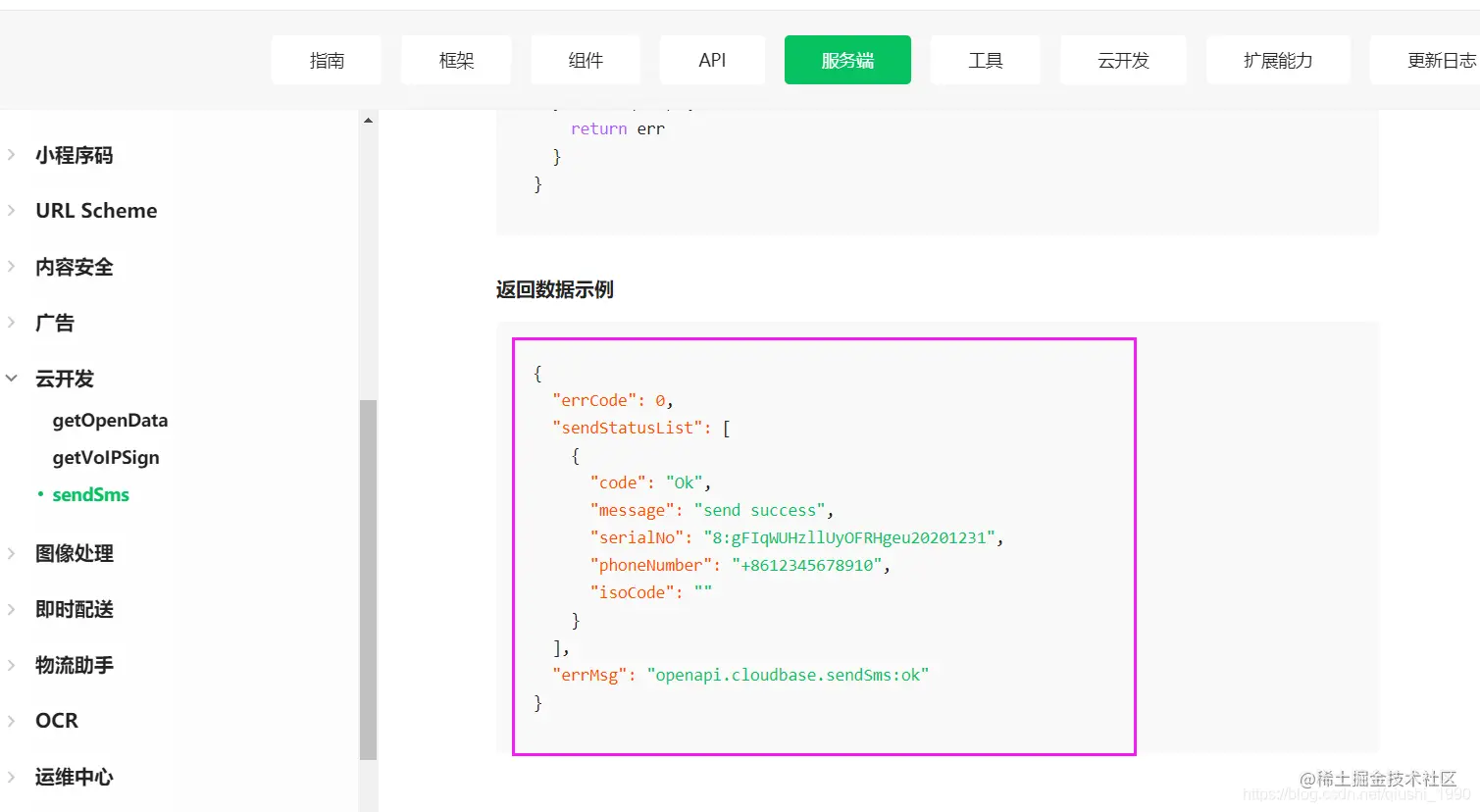Expand the 即时配送 chevron
The width and height of the screenshot is (1480, 812).
12,609
